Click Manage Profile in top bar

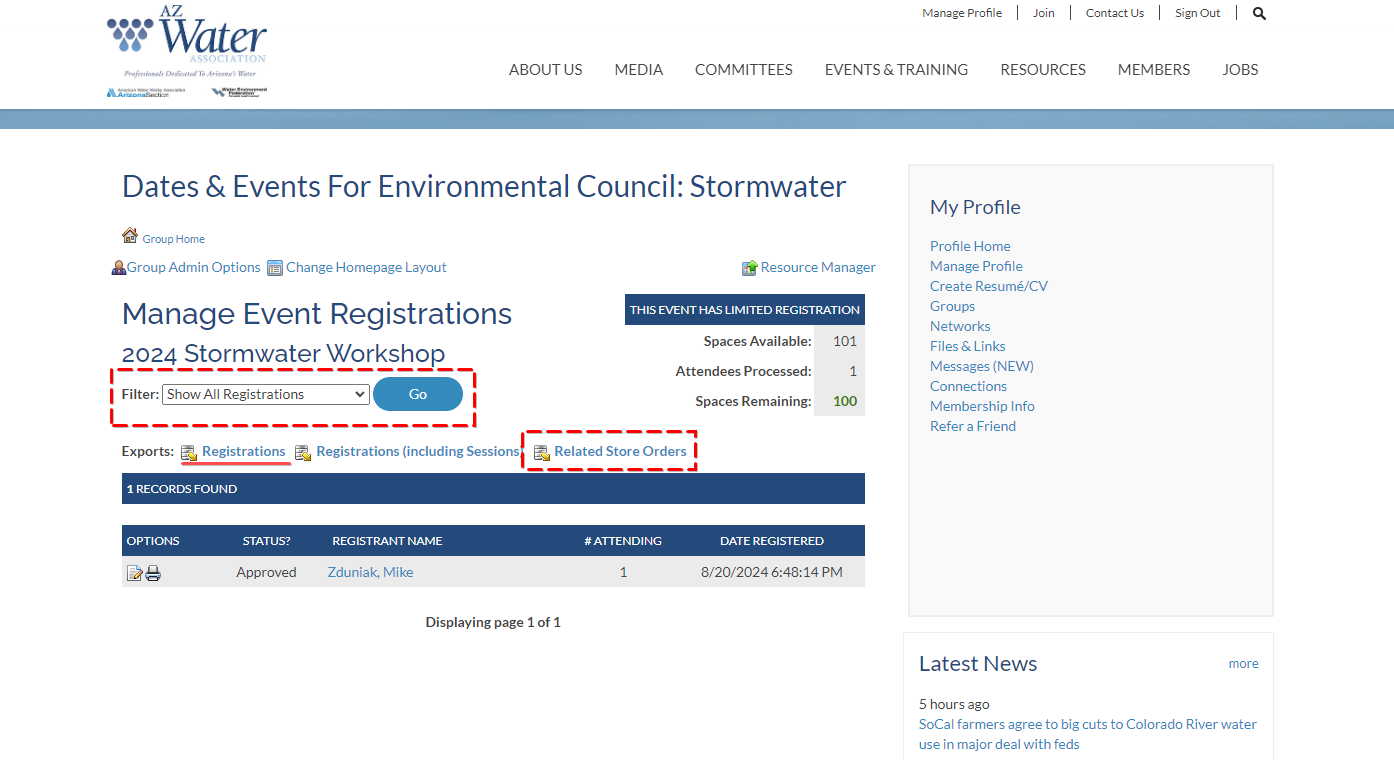[962, 13]
